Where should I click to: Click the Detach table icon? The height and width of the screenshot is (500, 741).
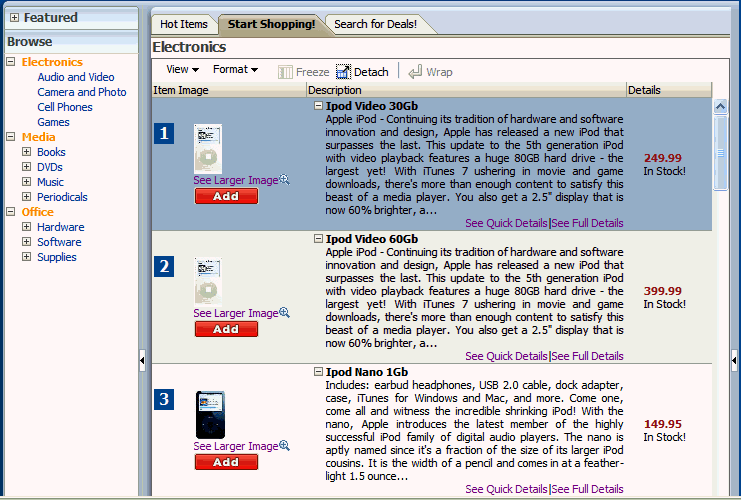click(343, 72)
